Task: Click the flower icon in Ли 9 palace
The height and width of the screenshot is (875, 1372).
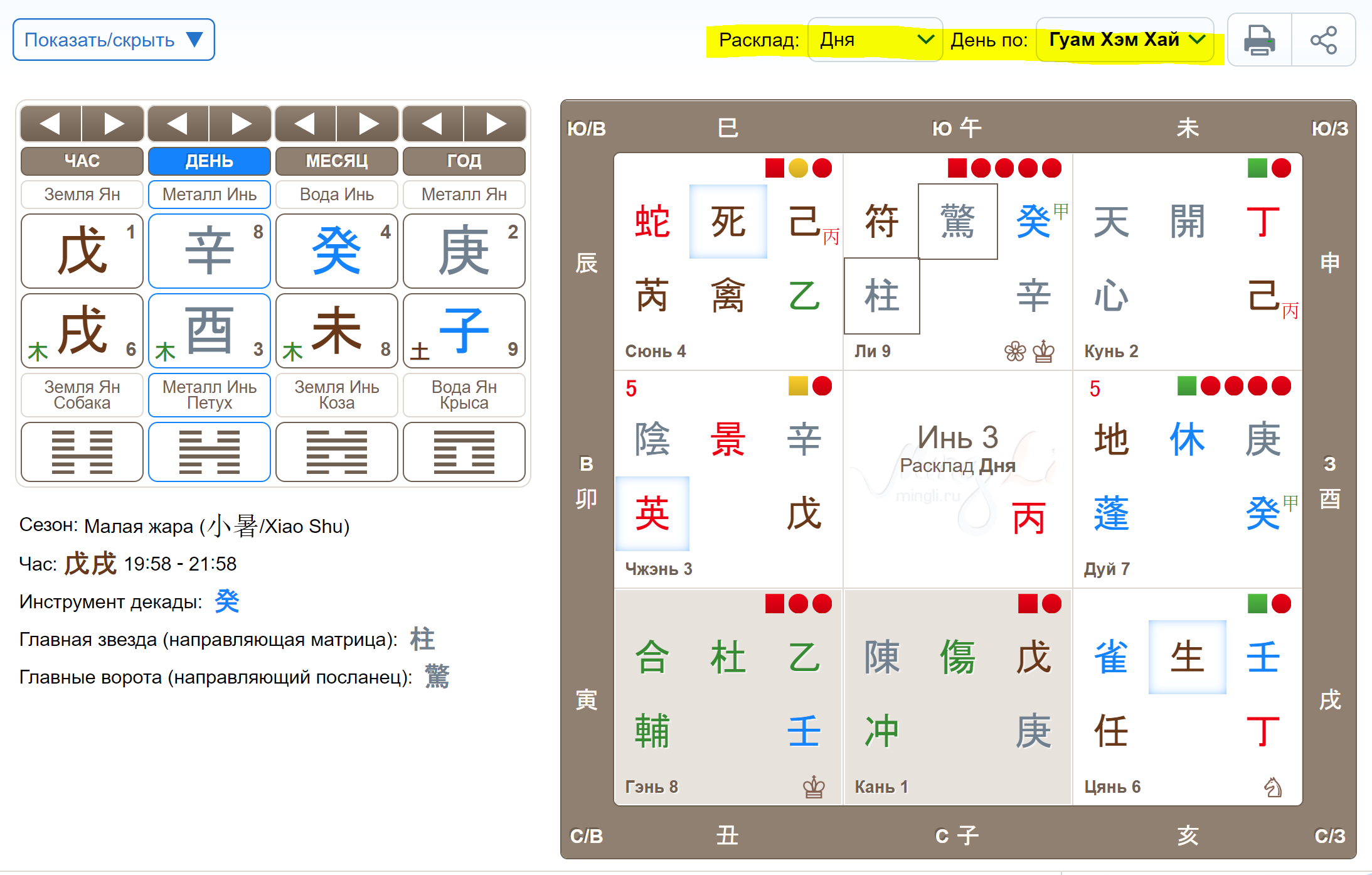Action: [x=1015, y=352]
